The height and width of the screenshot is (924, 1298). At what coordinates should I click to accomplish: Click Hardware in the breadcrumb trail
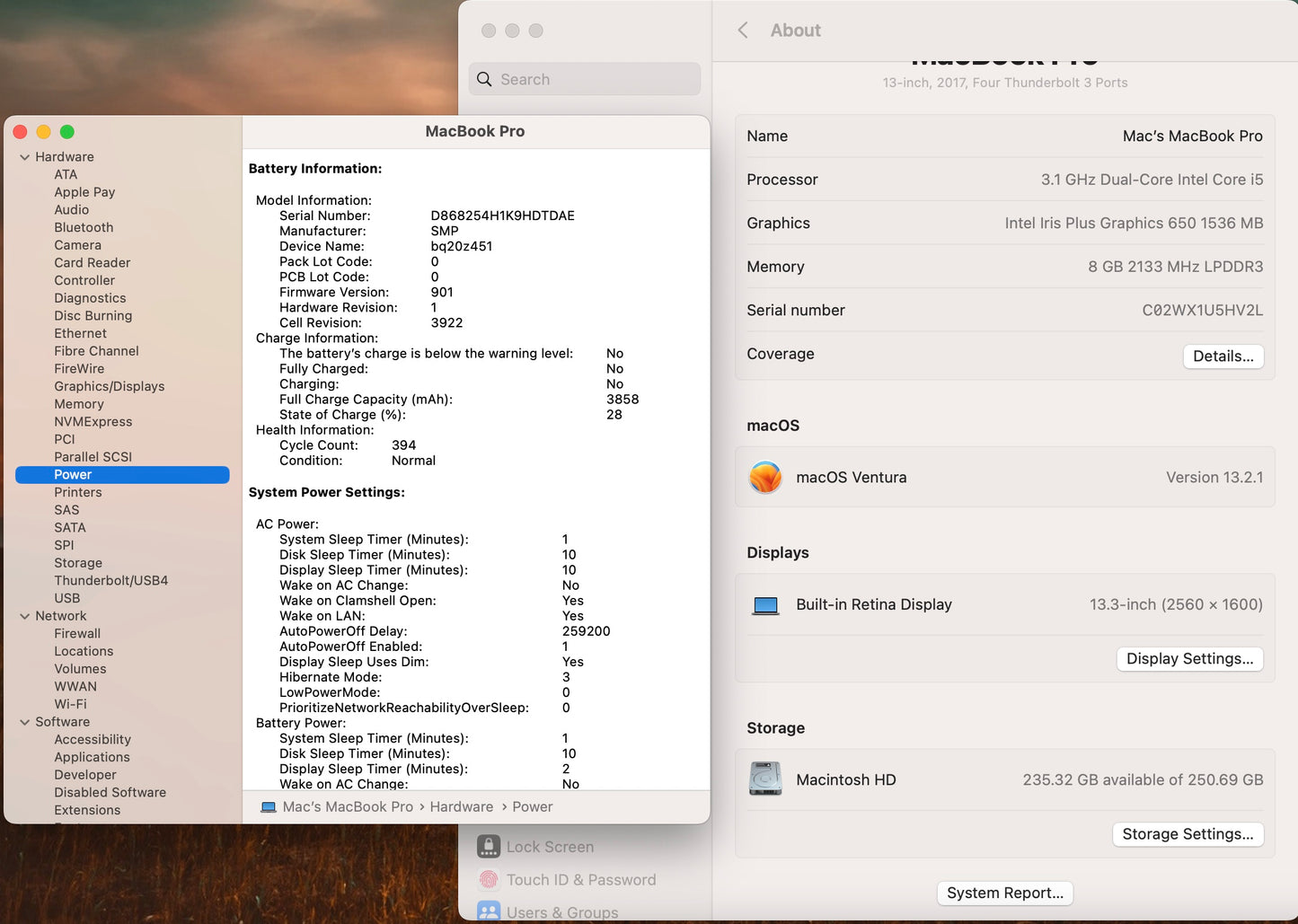461,806
